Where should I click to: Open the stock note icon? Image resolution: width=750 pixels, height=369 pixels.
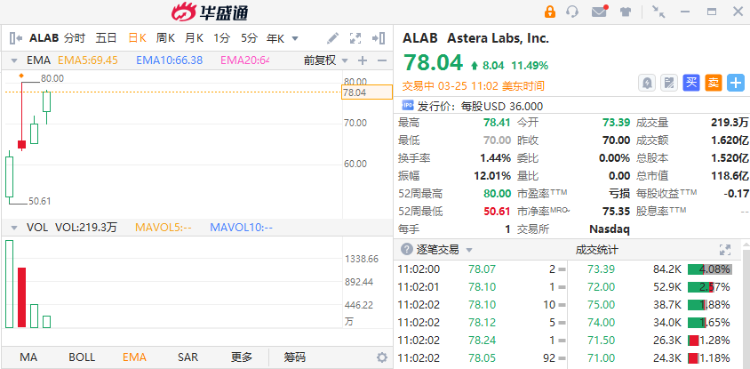pyautogui.click(x=669, y=83)
